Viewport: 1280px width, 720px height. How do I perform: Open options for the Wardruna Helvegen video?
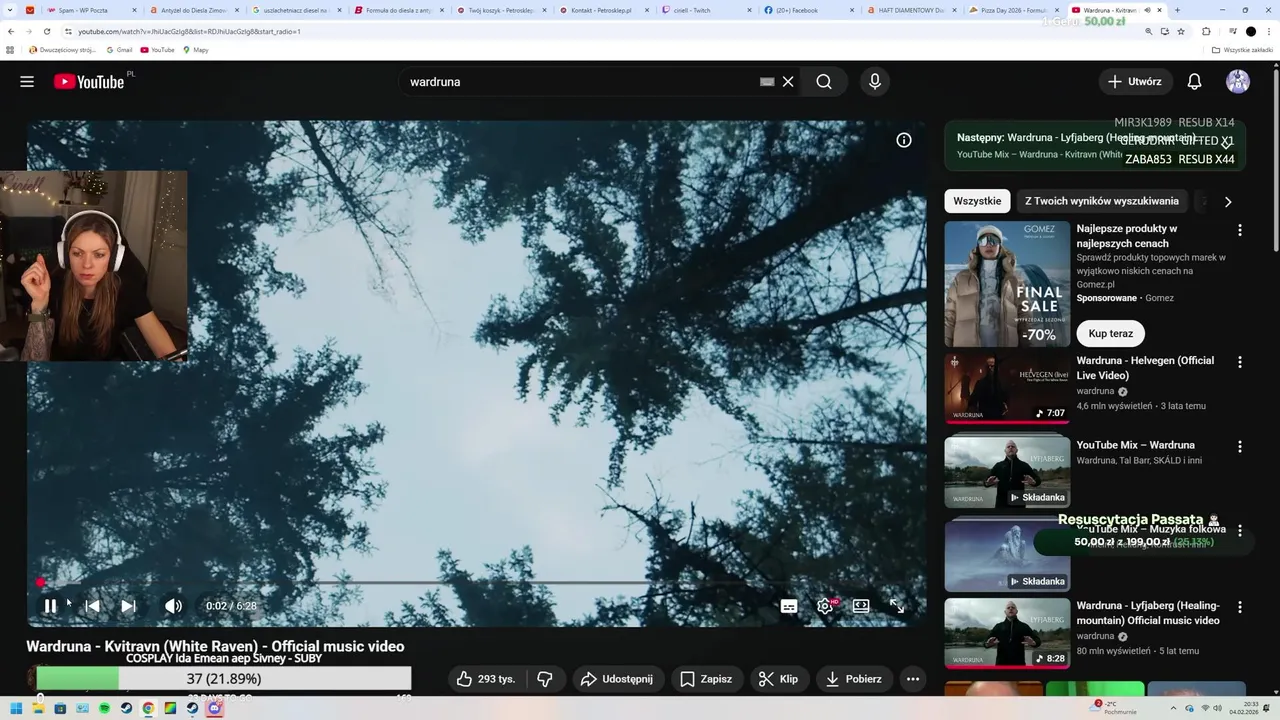[x=1240, y=362]
